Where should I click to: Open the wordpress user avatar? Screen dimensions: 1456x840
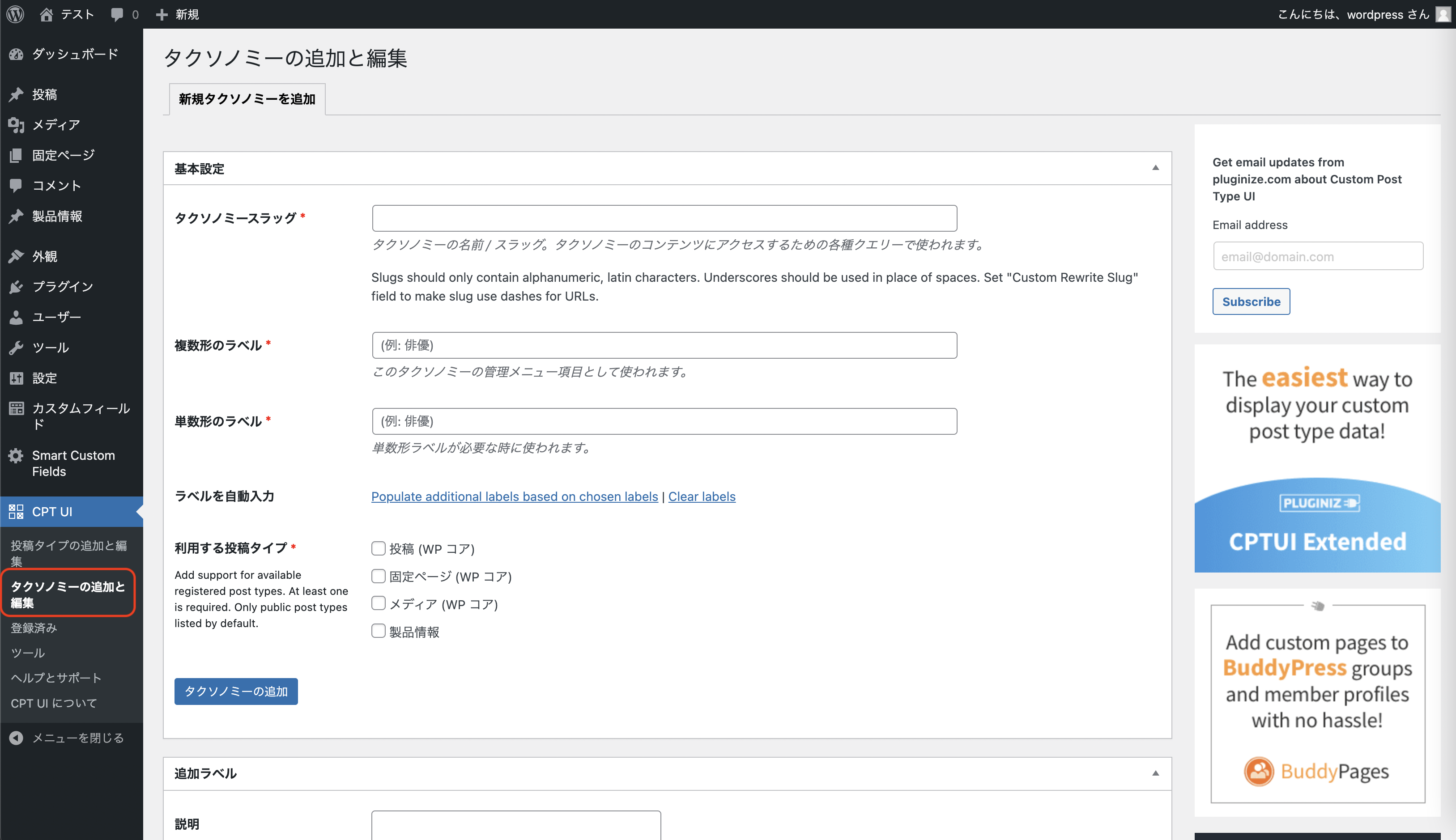1443,14
